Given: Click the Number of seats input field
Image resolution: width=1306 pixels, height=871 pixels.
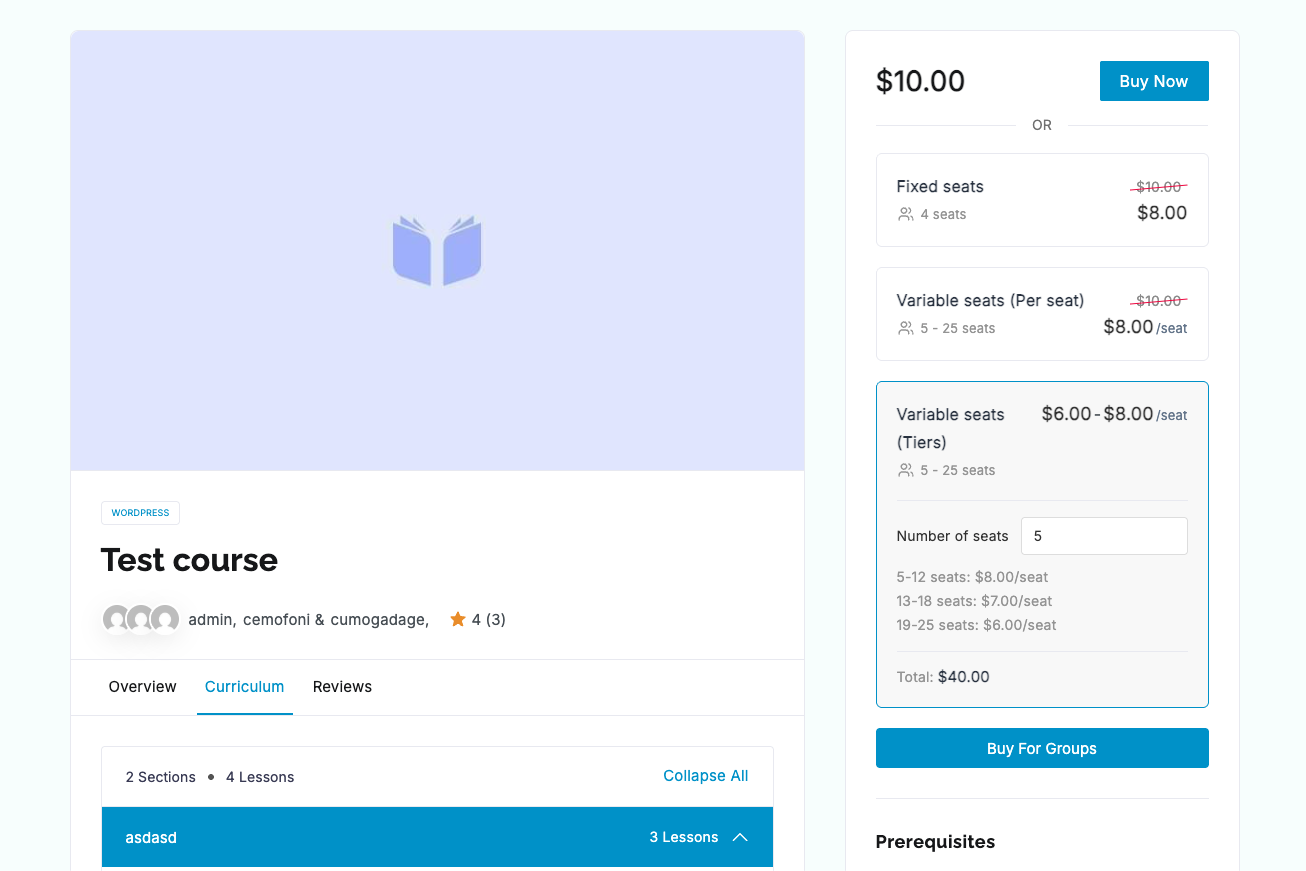Looking at the screenshot, I should (x=1103, y=536).
